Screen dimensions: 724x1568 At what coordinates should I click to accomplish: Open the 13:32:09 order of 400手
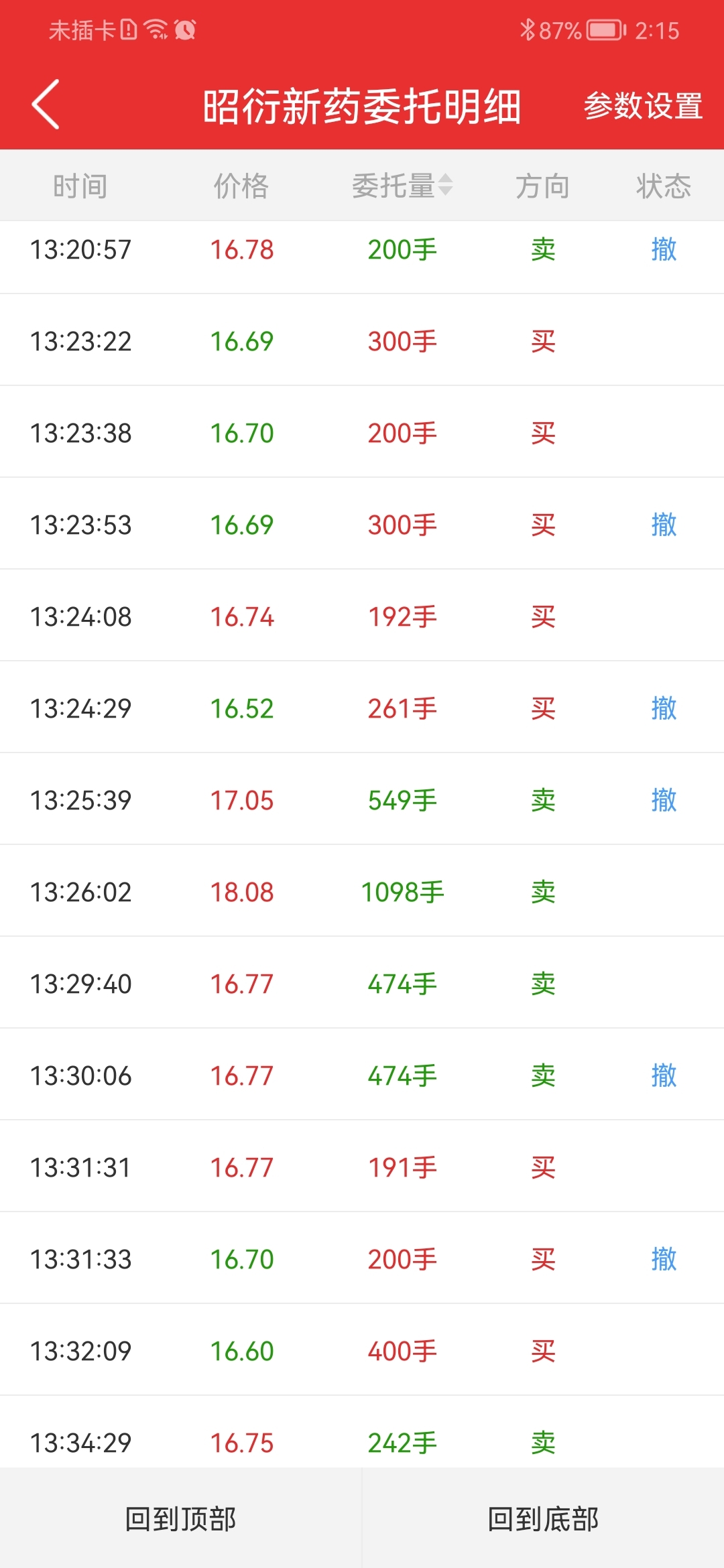[x=362, y=1350]
